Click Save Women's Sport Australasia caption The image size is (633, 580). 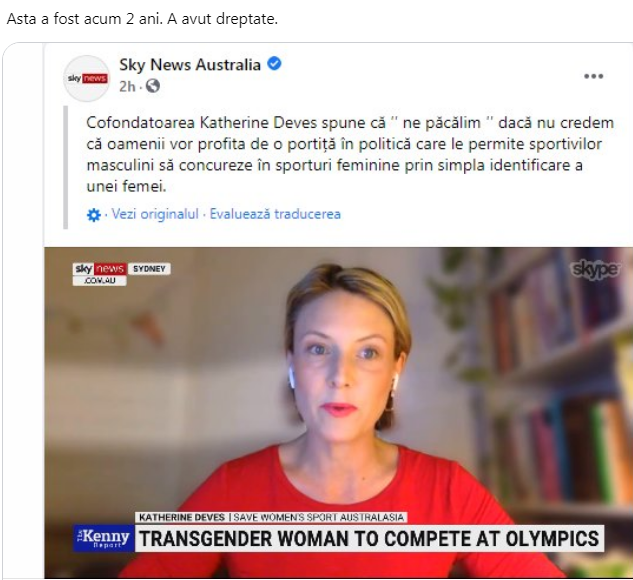(319, 517)
